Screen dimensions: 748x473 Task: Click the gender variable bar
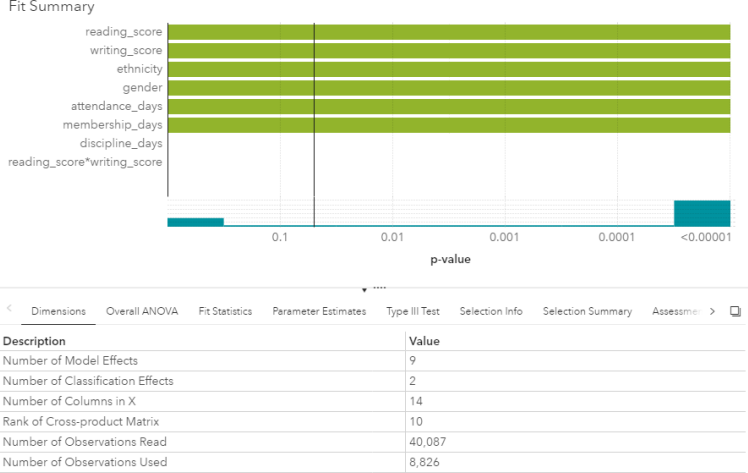(448, 88)
